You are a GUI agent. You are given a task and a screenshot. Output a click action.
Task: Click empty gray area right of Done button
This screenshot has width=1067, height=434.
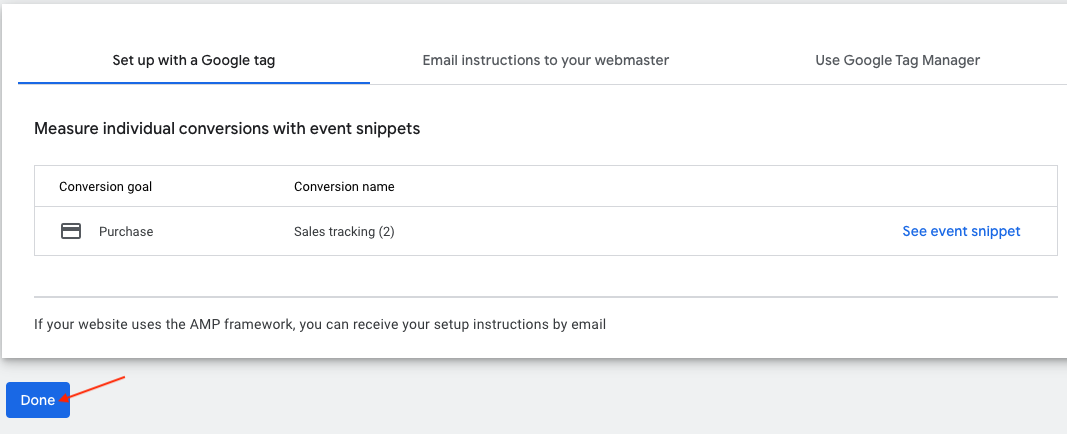coord(544,400)
